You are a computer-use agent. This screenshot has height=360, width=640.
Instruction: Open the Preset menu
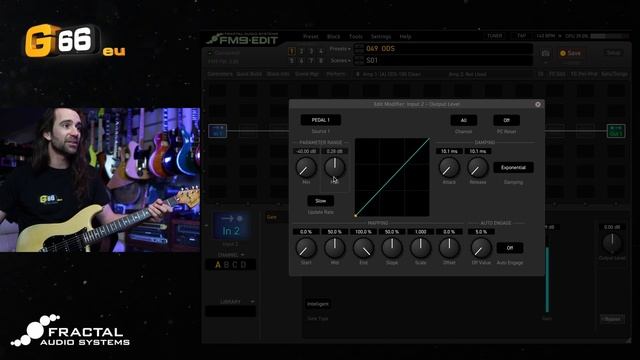pyautogui.click(x=310, y=37)
